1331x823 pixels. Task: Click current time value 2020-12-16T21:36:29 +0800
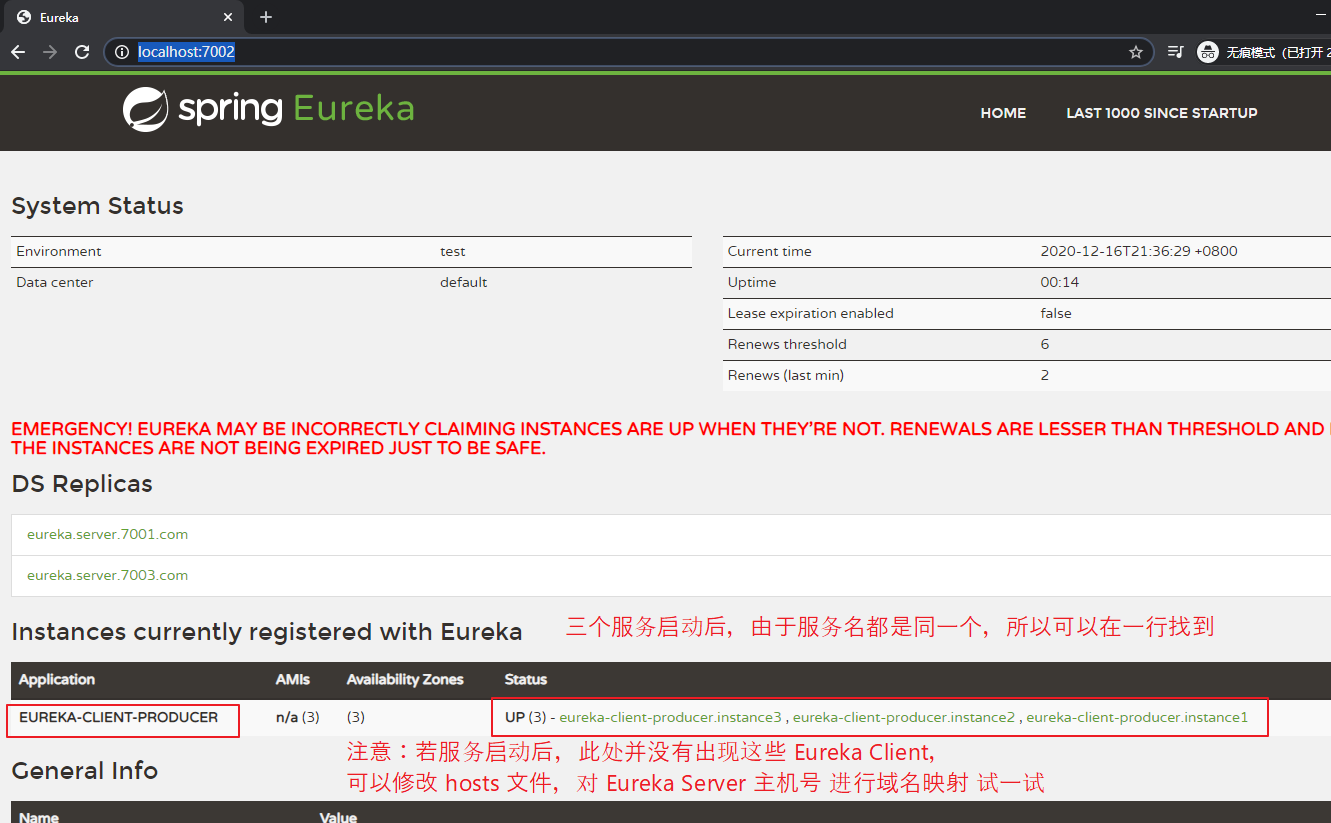point(1139,251)
